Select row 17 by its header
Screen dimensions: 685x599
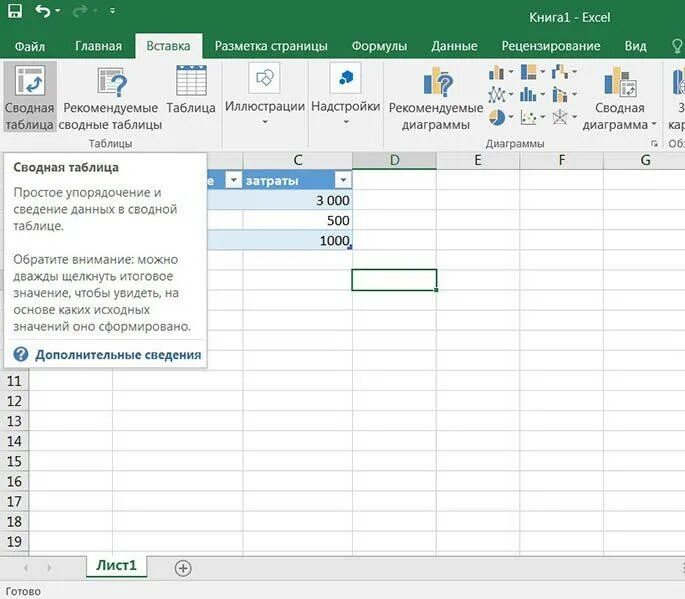pos(14,501)
